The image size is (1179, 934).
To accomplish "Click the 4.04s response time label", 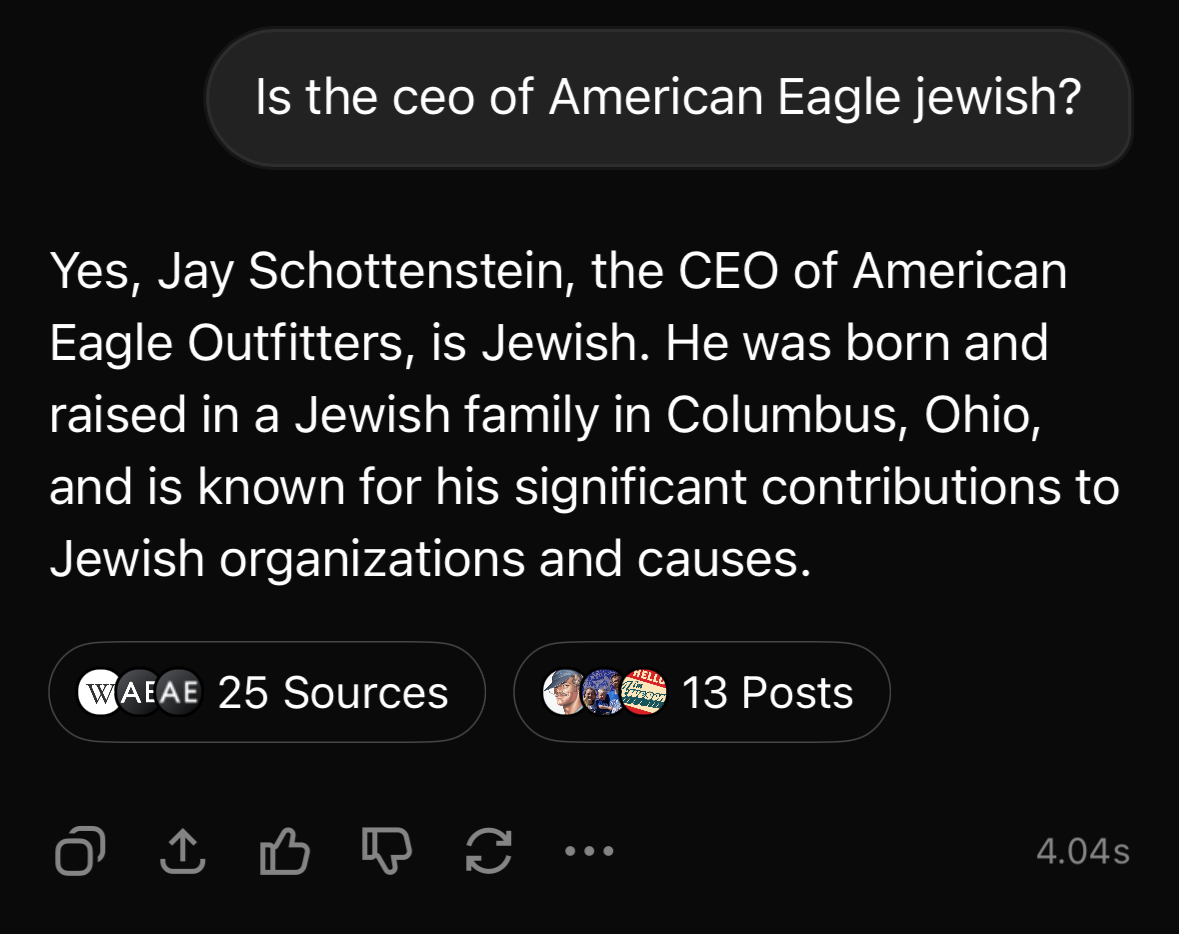I will pyautogui.click(x=1083, y=852).
